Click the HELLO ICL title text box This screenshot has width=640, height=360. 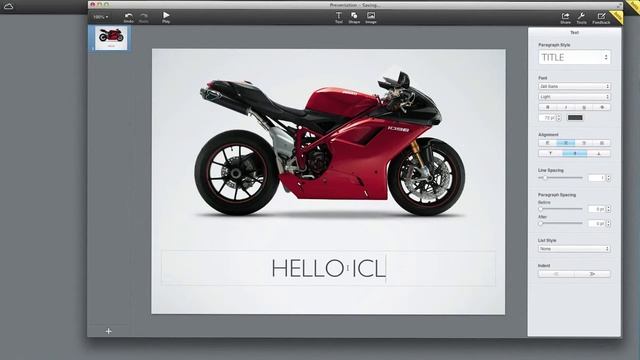329,268
